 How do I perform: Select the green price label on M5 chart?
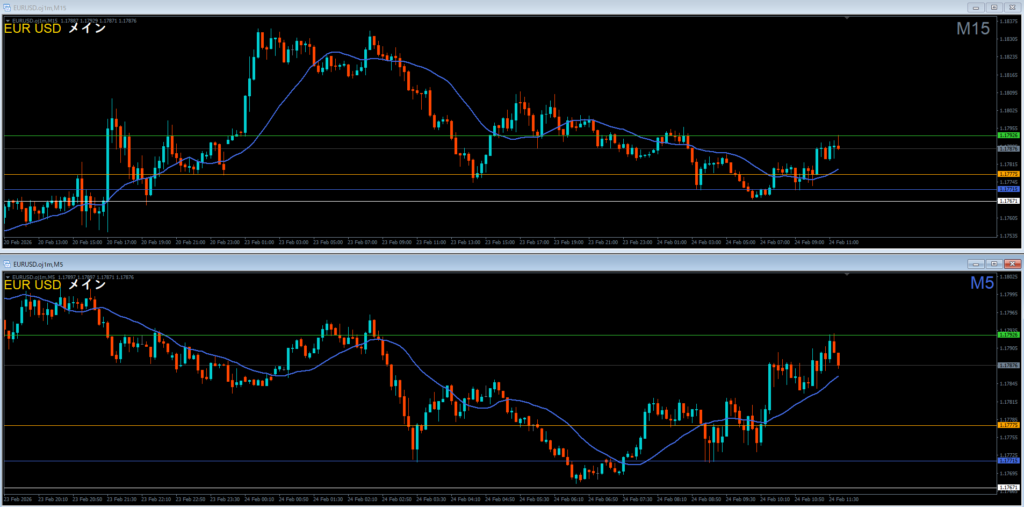(1009, 335)
